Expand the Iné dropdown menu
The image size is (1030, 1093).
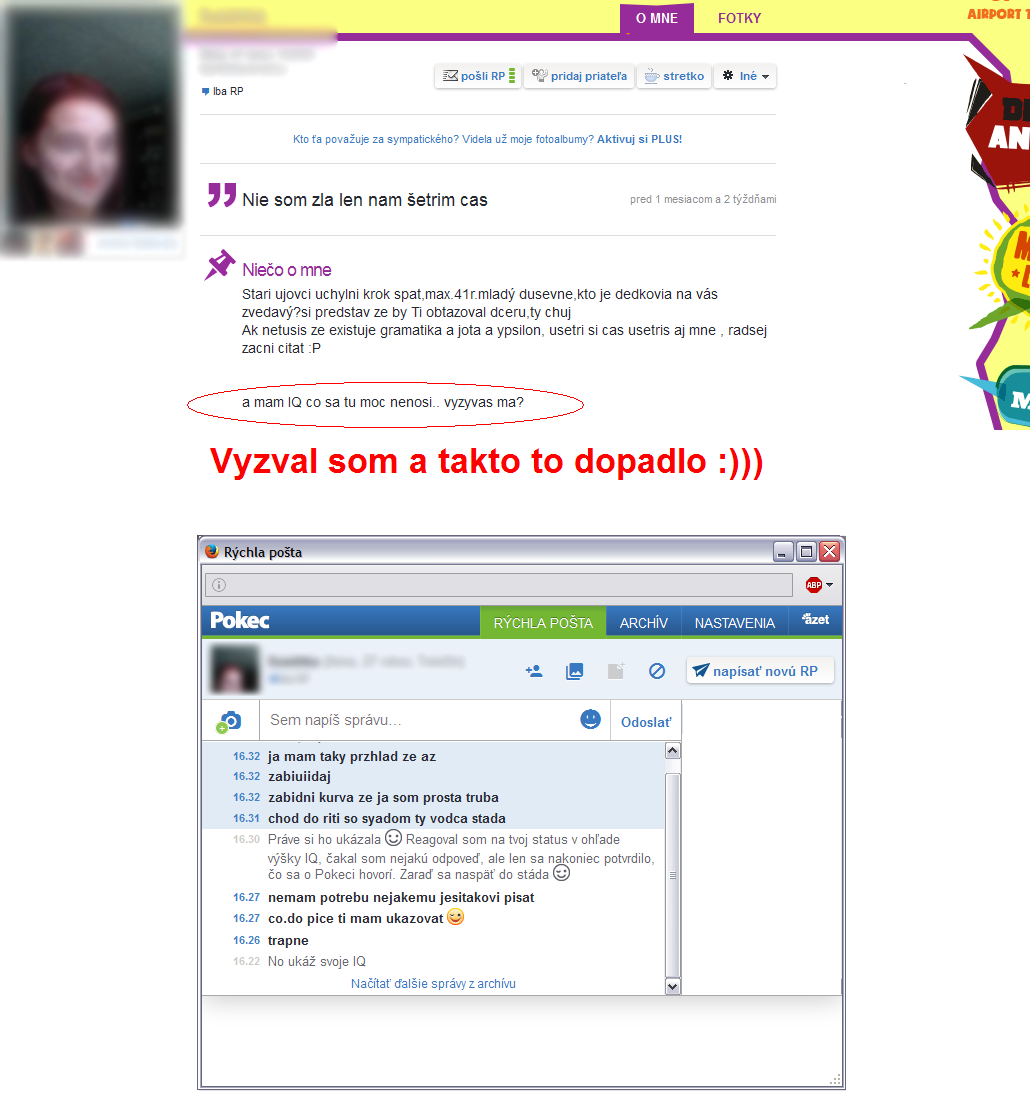[745, 76]
